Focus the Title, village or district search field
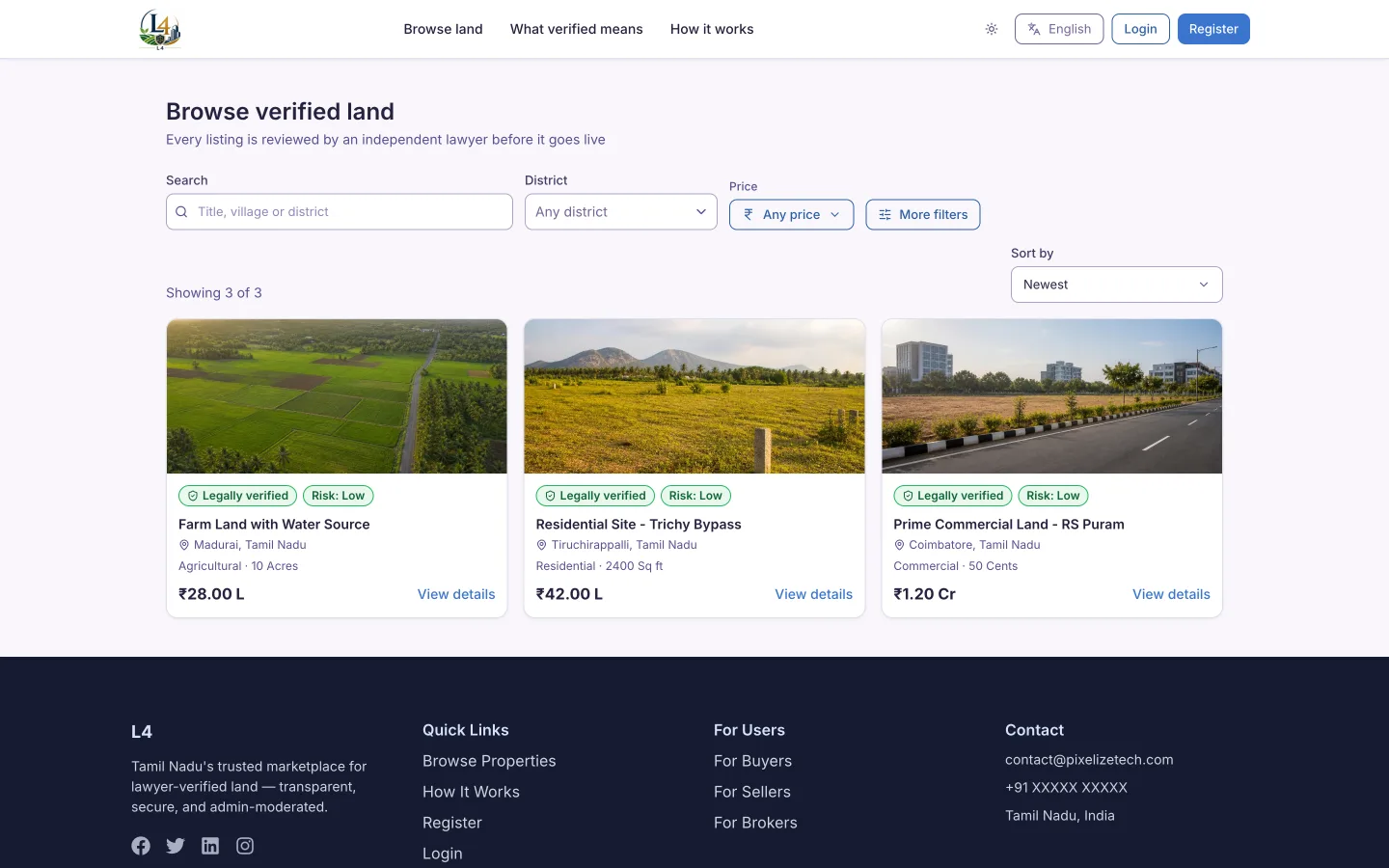1389x868 pixels. 340,212
